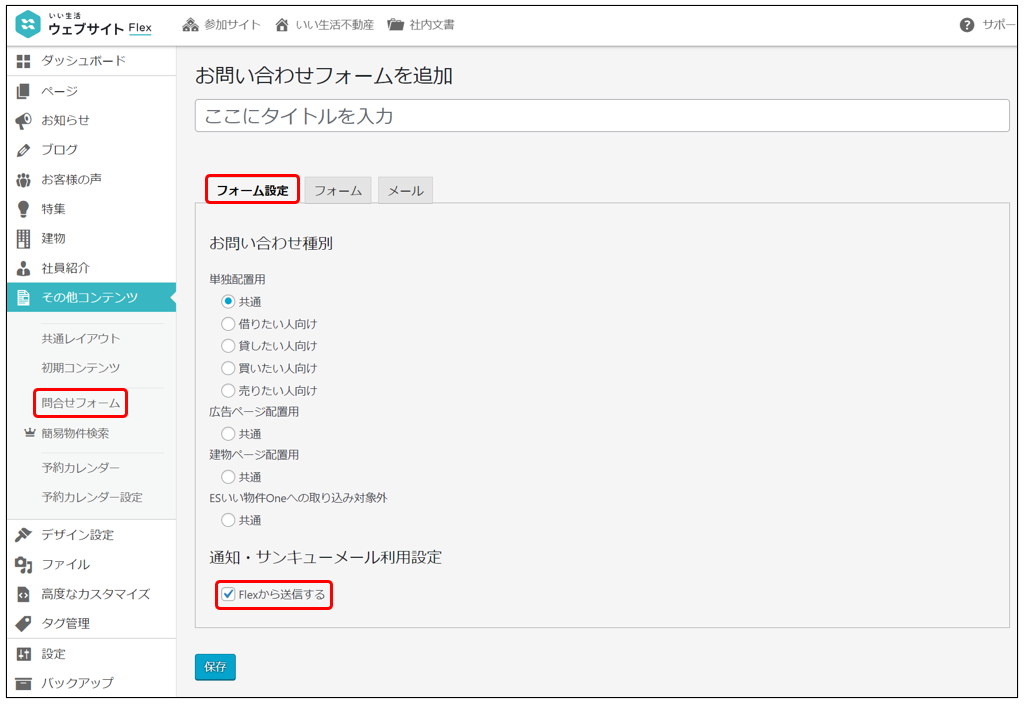
Task: Click the building icon for 建物
Action: pyautogui.click(x=24, y=239)
